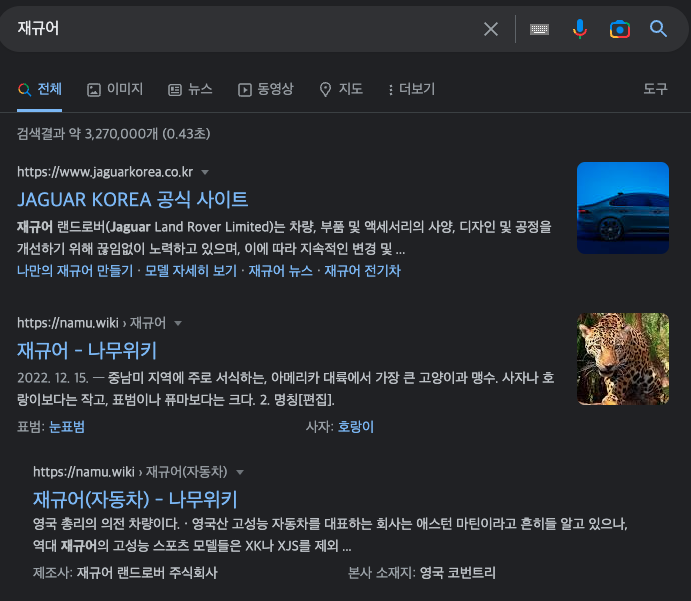Open the 모델 자세히 보기 sitelink

(191, 271)
